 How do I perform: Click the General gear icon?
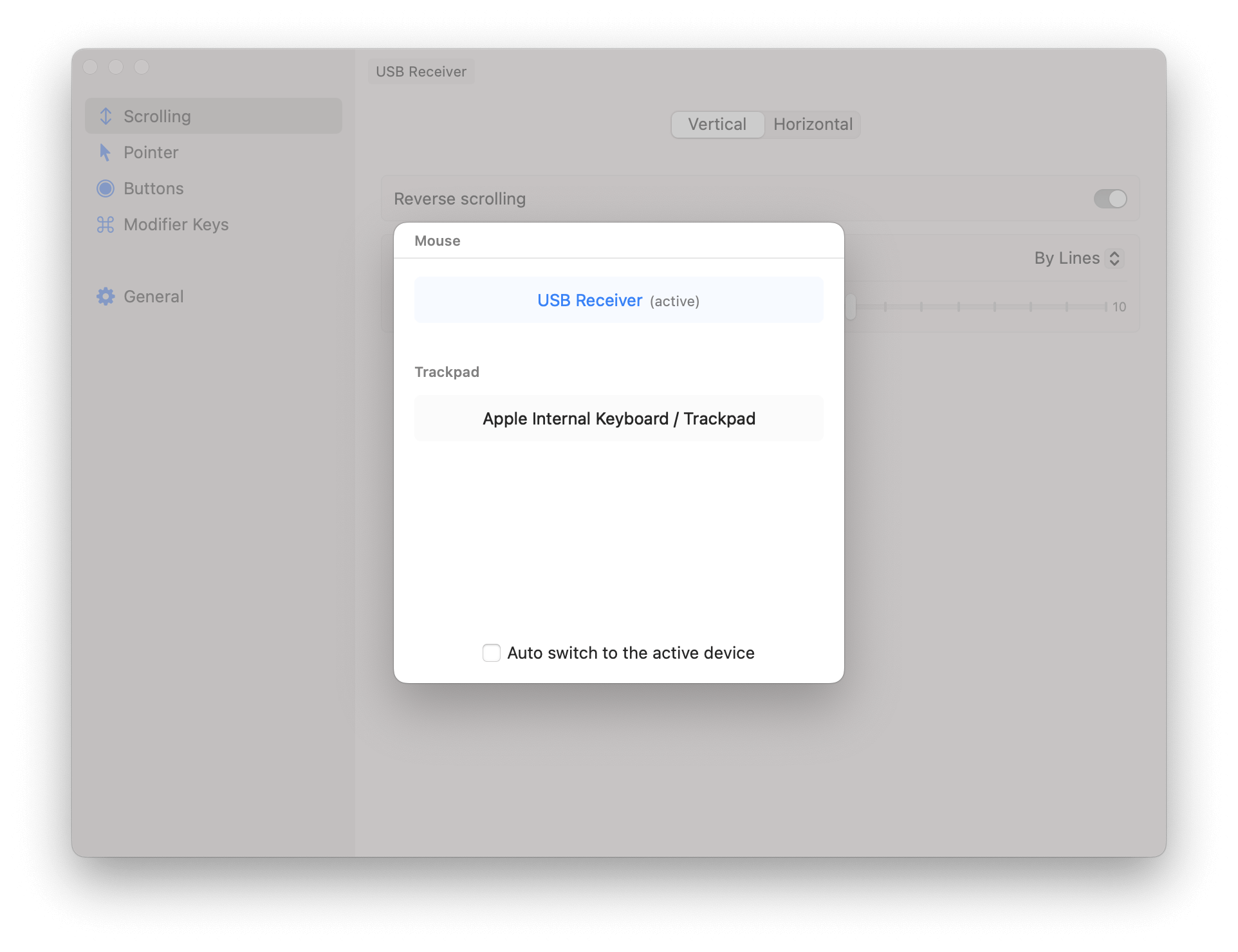coord(106,297)
